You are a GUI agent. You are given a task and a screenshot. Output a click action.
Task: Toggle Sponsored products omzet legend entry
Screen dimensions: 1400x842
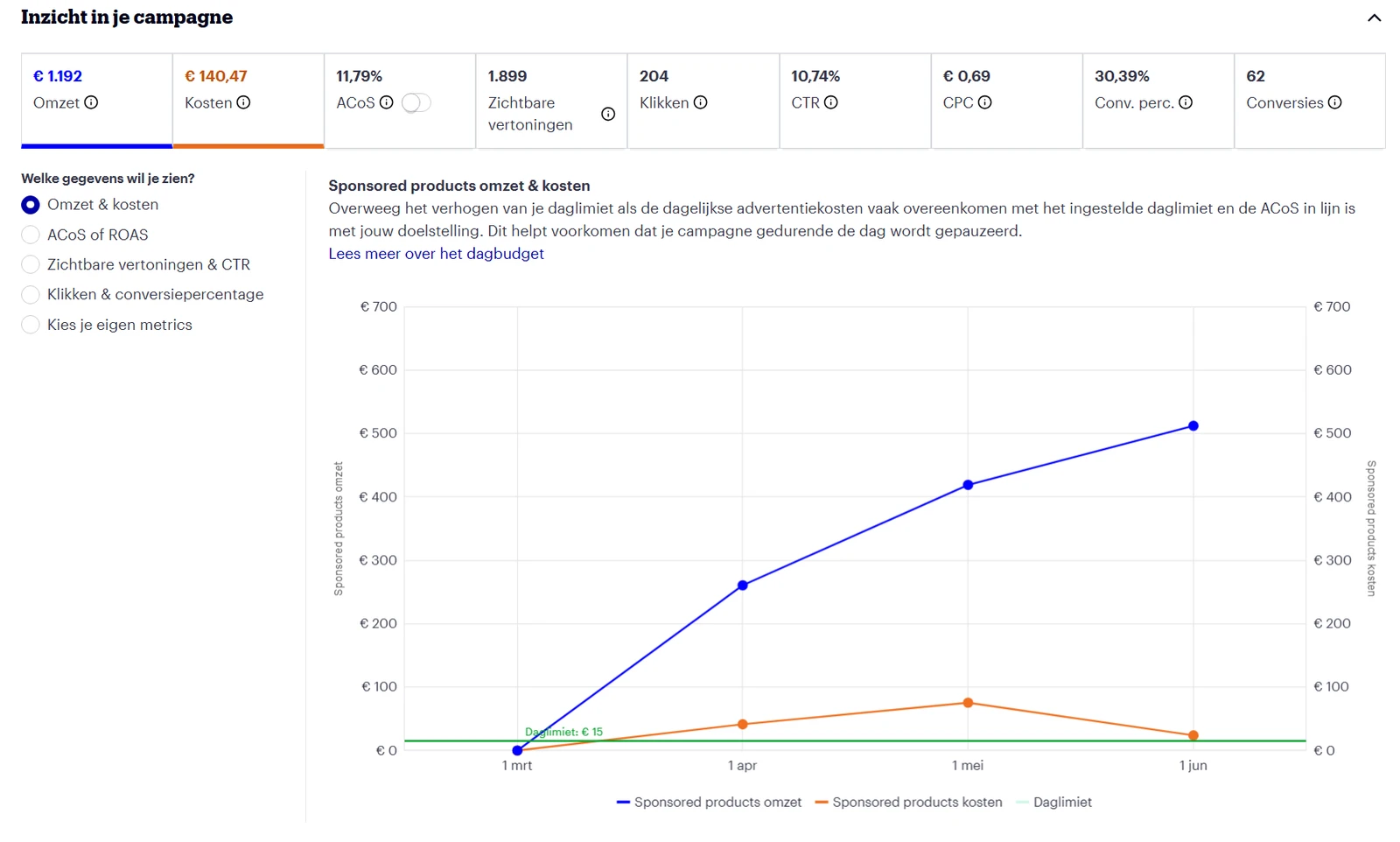pos(709,803)
